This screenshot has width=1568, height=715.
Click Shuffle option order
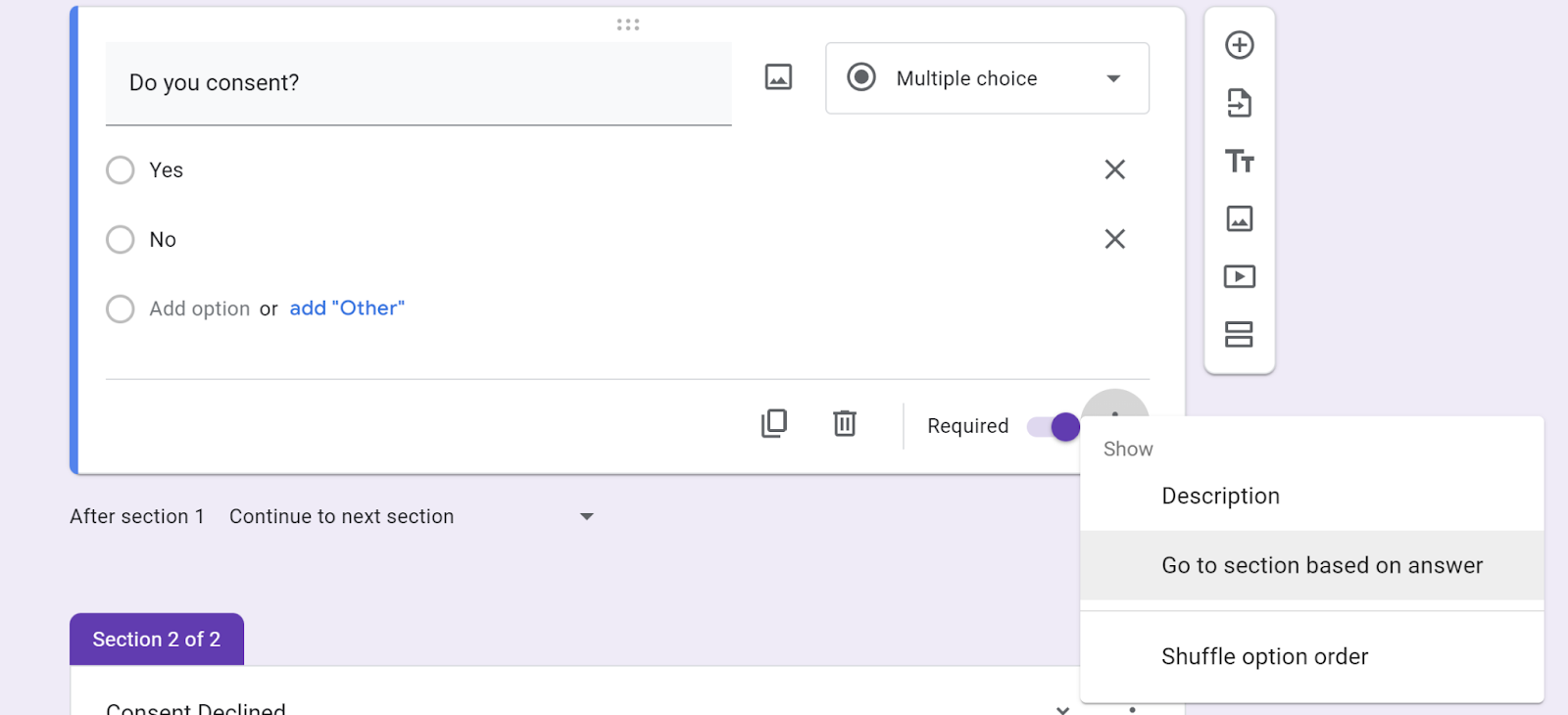(1264, 656)
